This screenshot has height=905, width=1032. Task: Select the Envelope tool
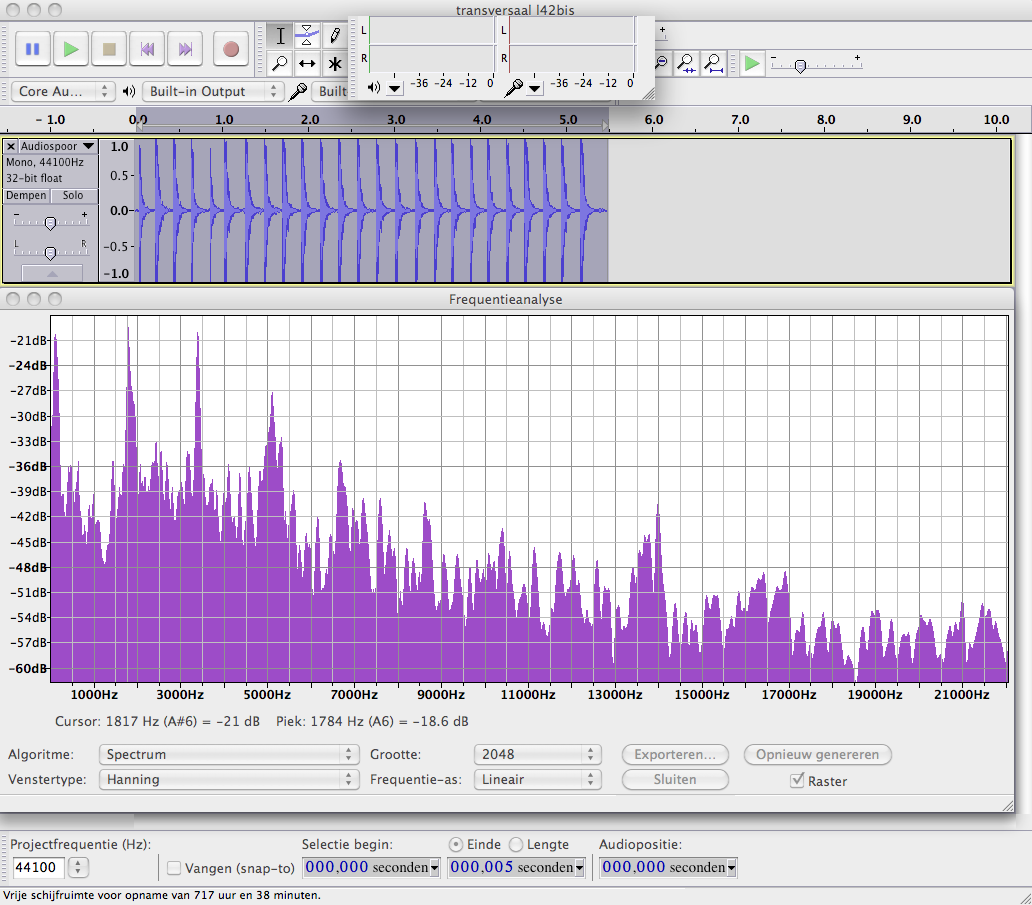308,35
